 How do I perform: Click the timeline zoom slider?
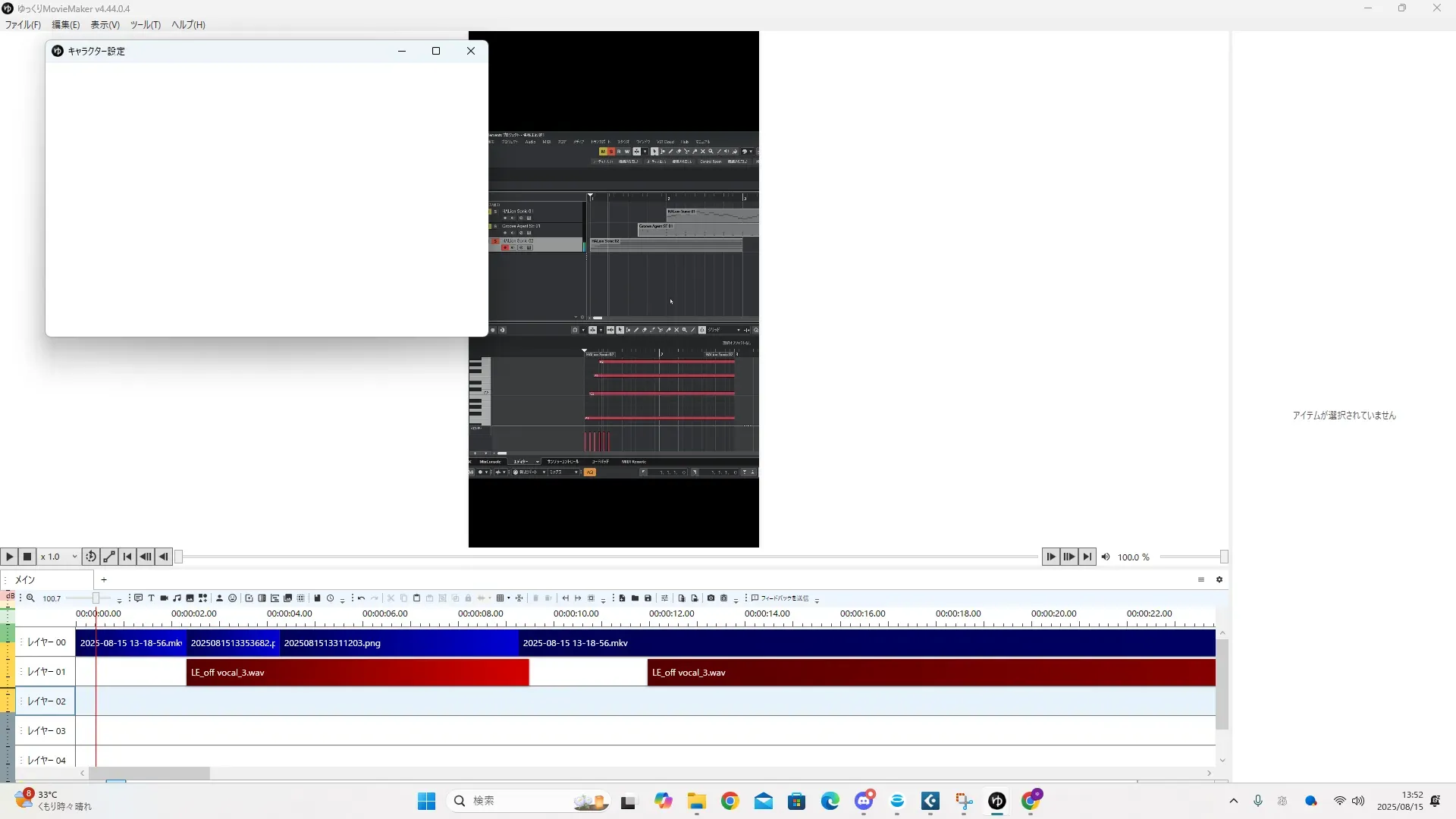96,598
